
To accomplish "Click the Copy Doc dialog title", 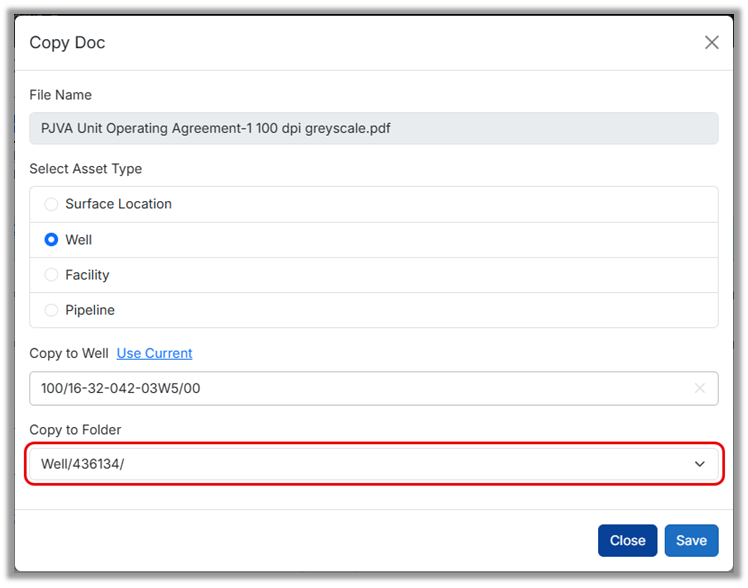I will click(x=67, y=43).
